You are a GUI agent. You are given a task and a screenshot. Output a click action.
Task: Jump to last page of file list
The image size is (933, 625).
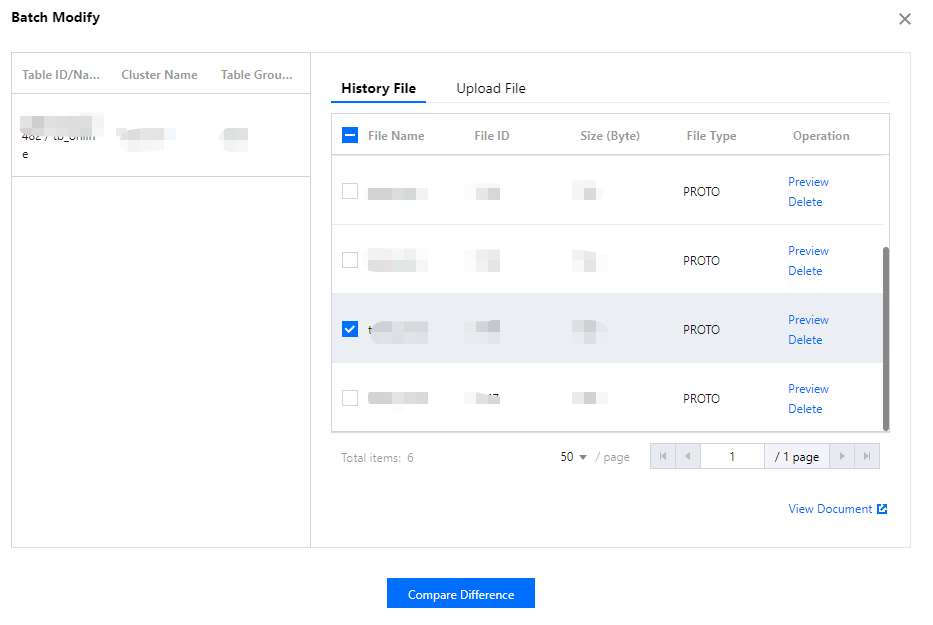click(x=867, y=457)
